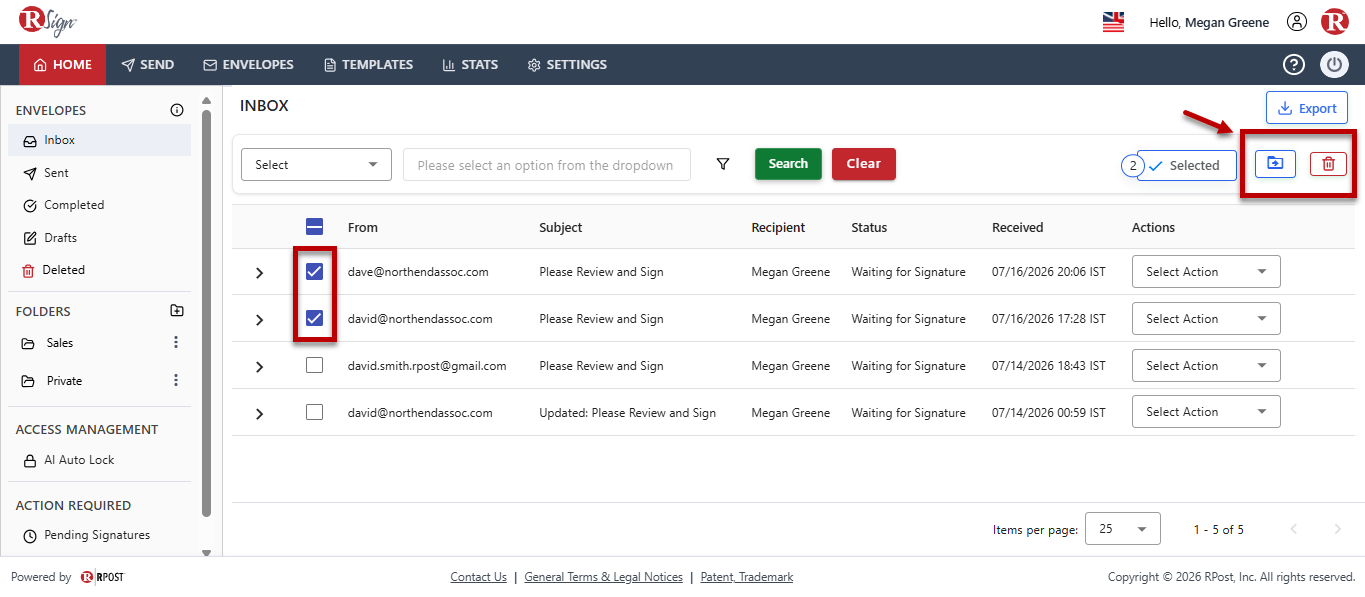The width and height of the screenshot is (1365, 597).
Task: Open the user profile icon
Action: click(1297, 22)
